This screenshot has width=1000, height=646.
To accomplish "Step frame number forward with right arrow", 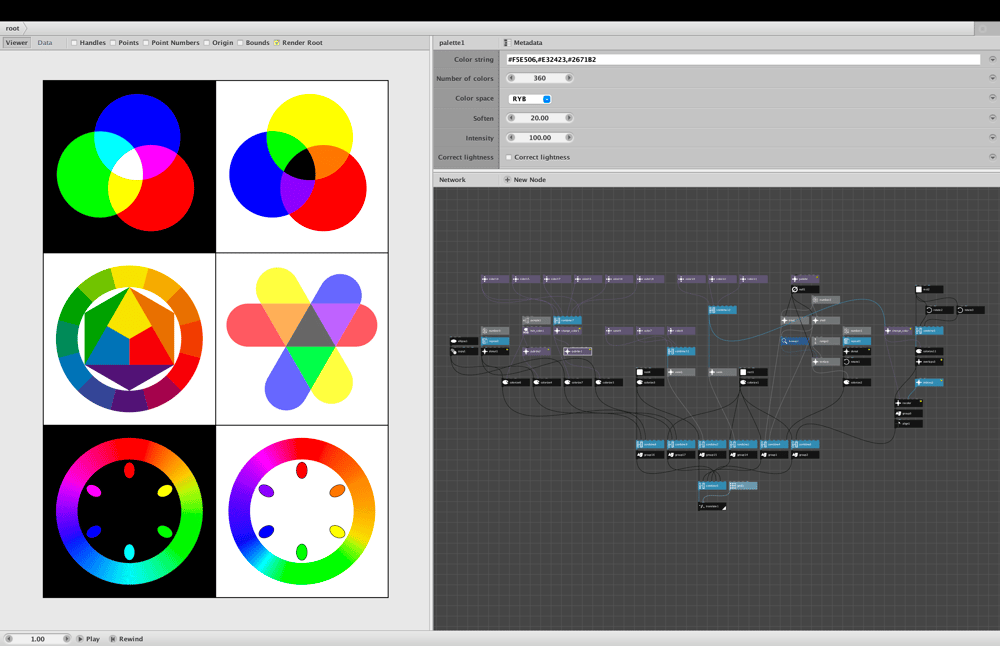I will click(66, 638).
